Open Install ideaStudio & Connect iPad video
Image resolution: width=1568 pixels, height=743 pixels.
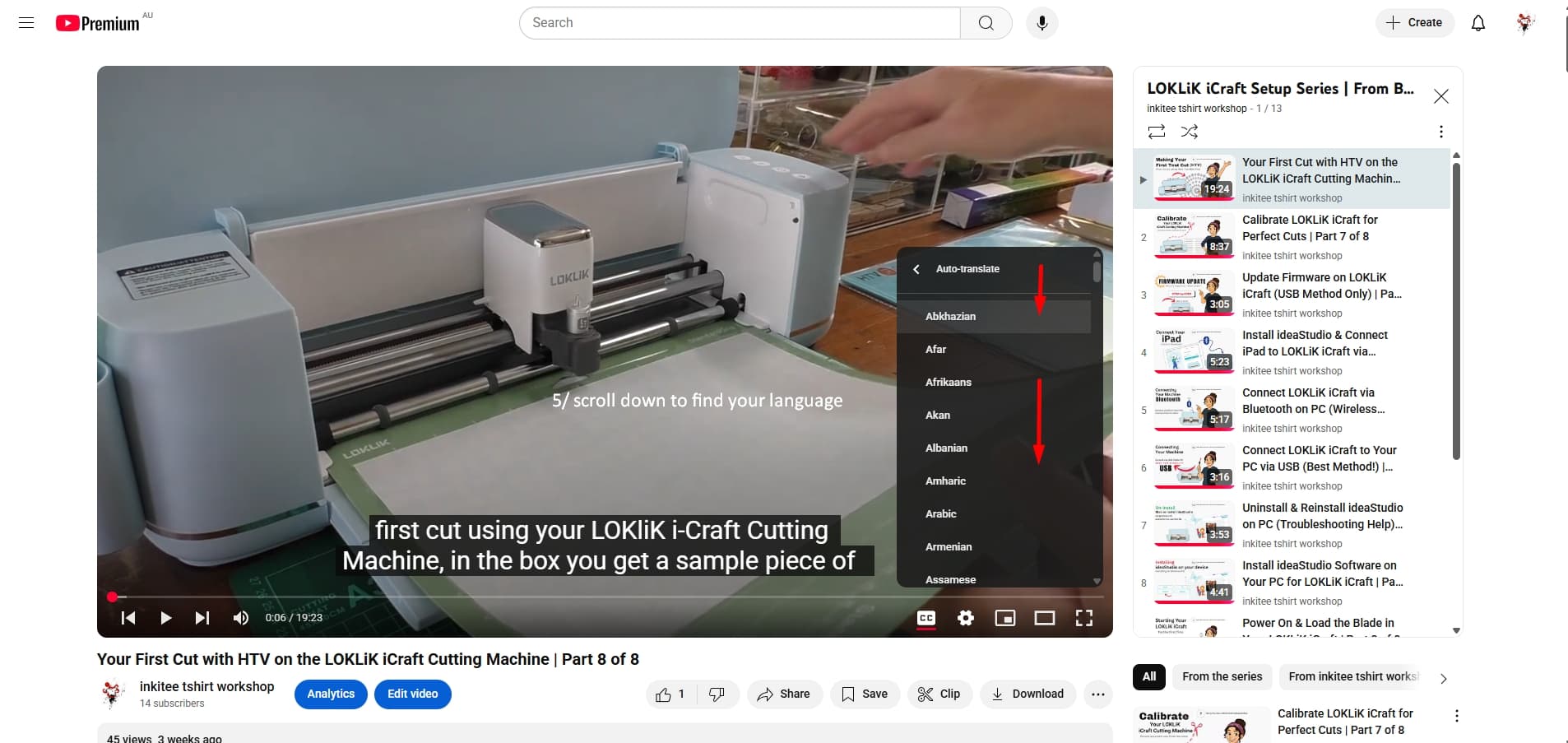(1292, 353)
